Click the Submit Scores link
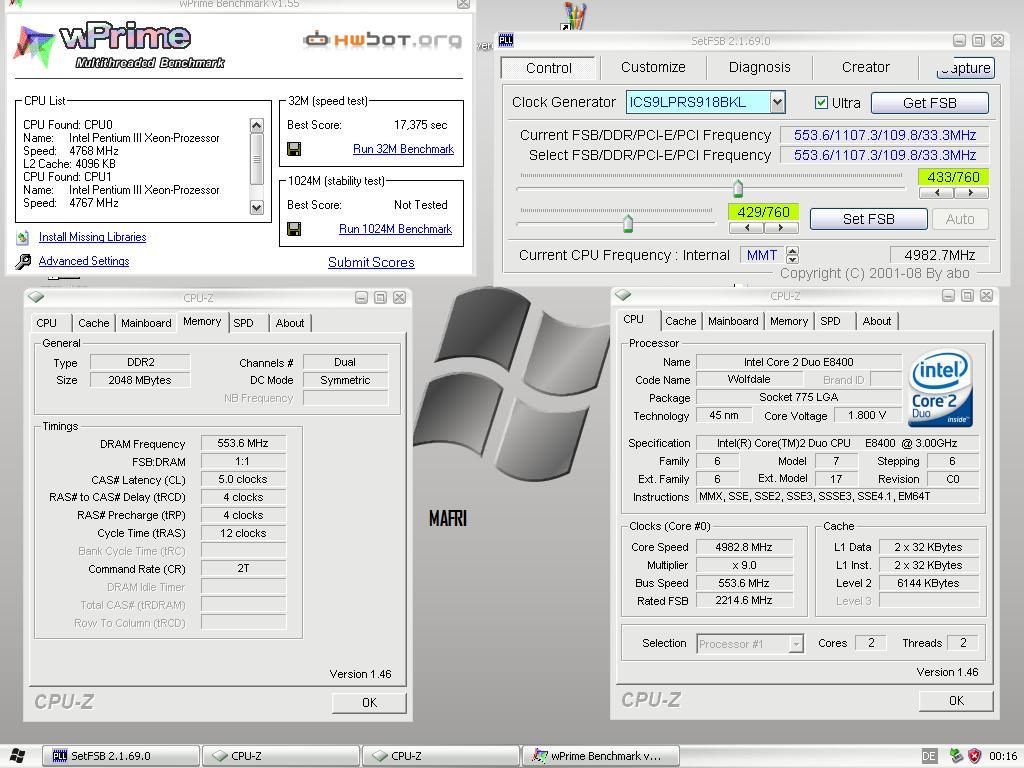Screen dimensions: 1024x768 tap(371, 263)
